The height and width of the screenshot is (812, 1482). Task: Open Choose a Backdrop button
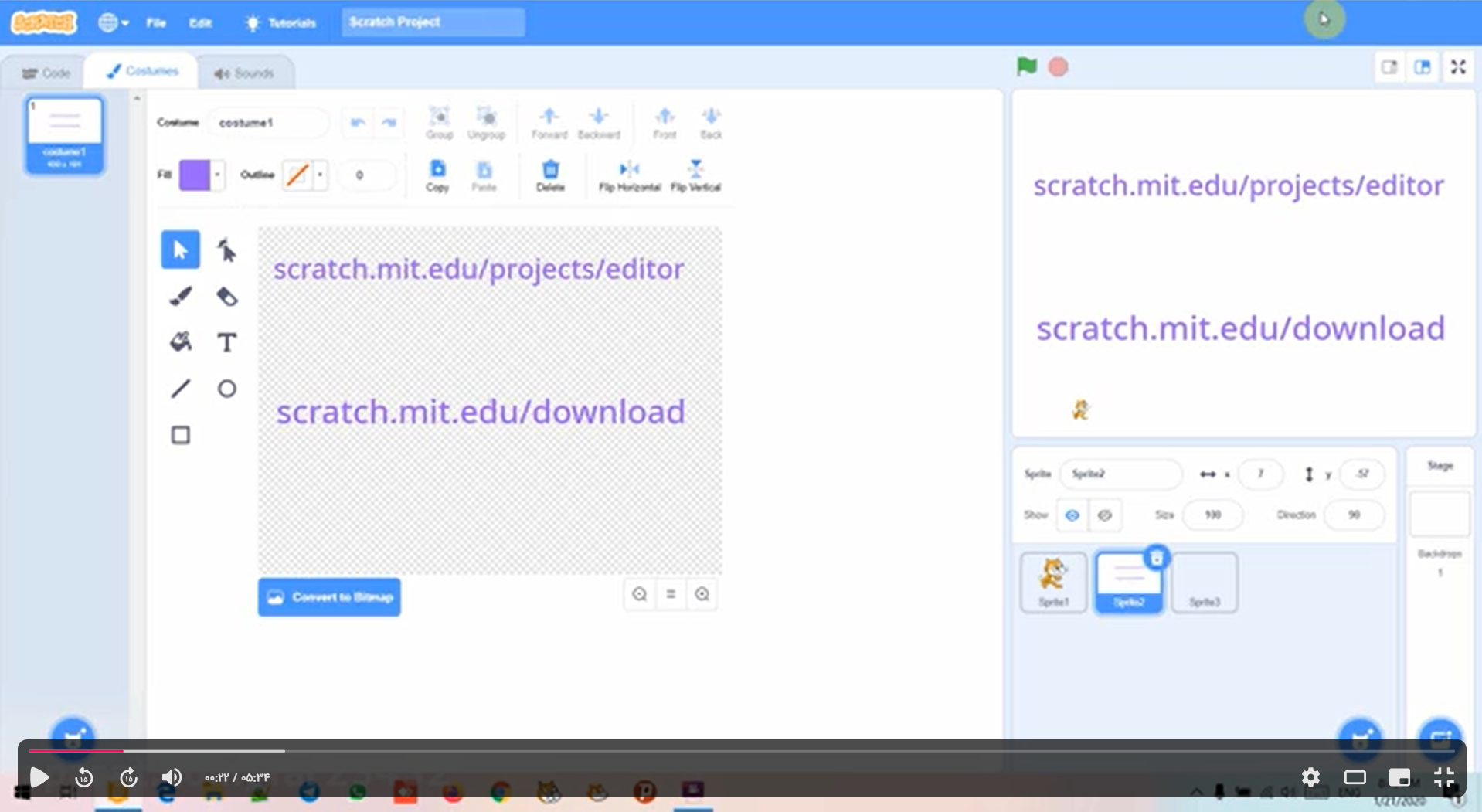pyautogui.click(x=1440, y=738)
